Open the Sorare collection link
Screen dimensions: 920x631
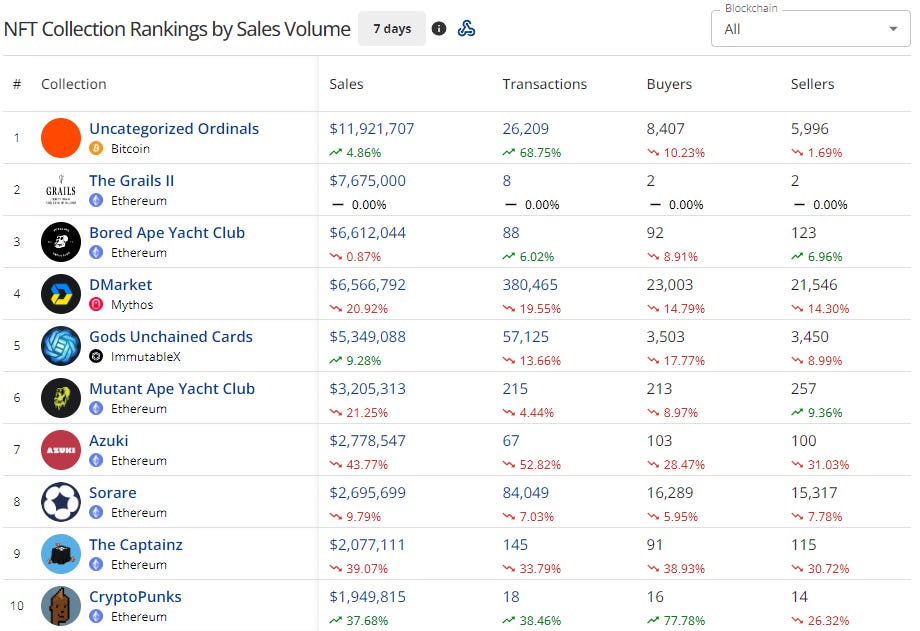click(x=113, y=493)
